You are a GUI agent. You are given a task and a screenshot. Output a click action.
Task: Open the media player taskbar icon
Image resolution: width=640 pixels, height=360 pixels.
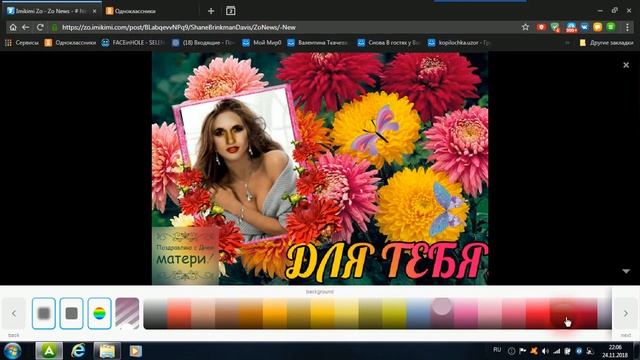pyautogui.click(x=136, y=351)
